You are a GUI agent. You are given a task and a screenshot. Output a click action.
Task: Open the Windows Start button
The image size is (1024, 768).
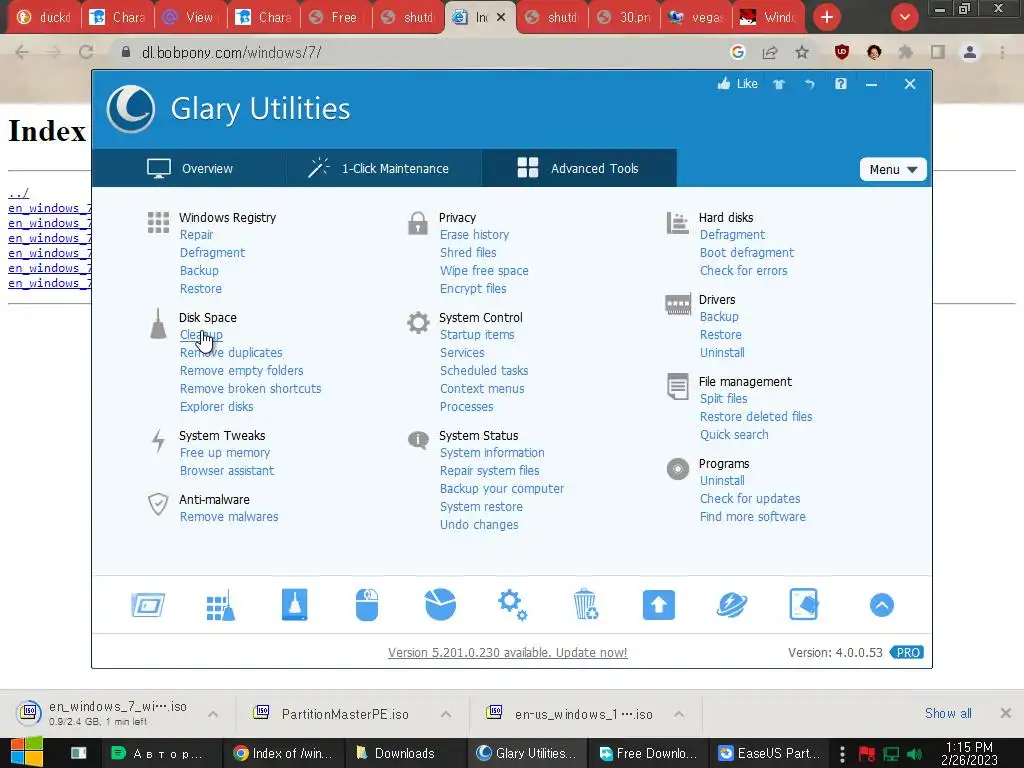pos(27,752)
